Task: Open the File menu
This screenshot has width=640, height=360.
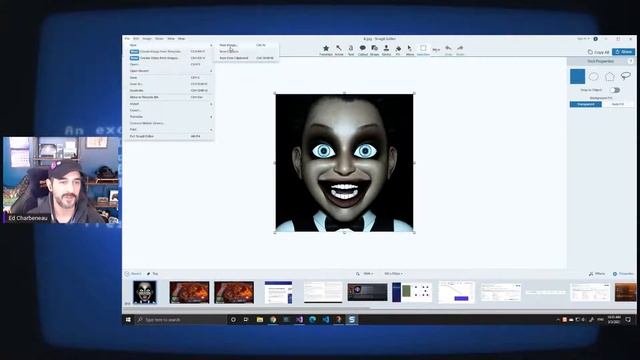Action: 127,39
